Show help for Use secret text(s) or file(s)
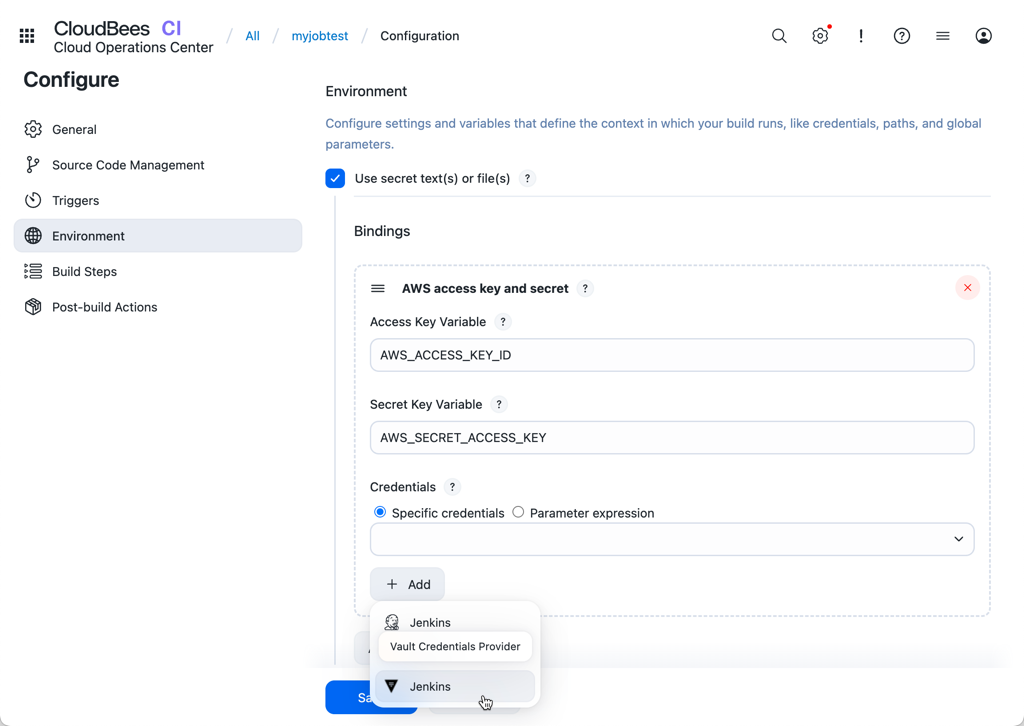The width and height of the screenshot is (1024, 726). [x=528, y=178]
